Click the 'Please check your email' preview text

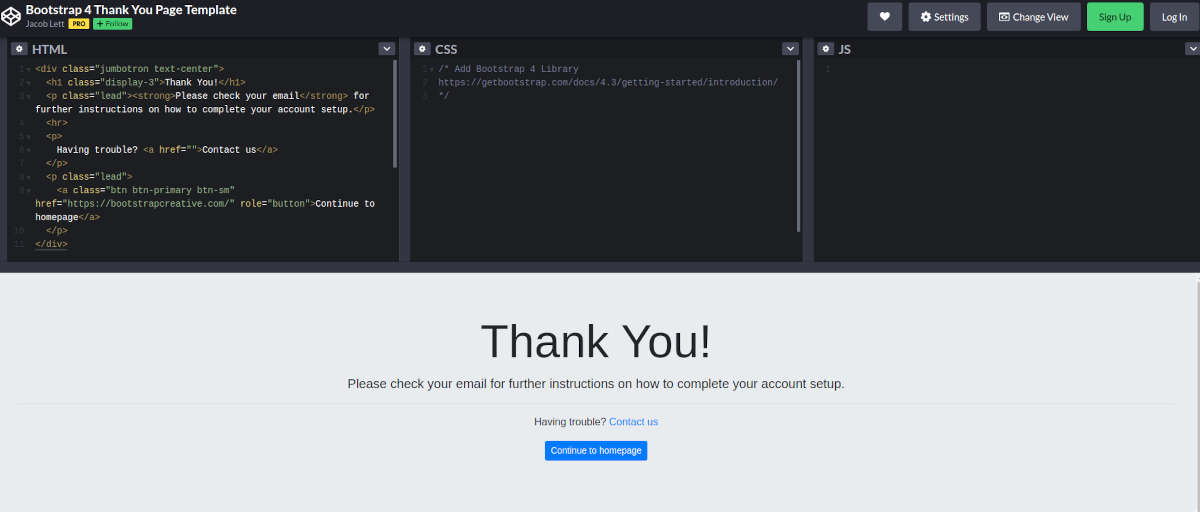(x=596, y=383)
